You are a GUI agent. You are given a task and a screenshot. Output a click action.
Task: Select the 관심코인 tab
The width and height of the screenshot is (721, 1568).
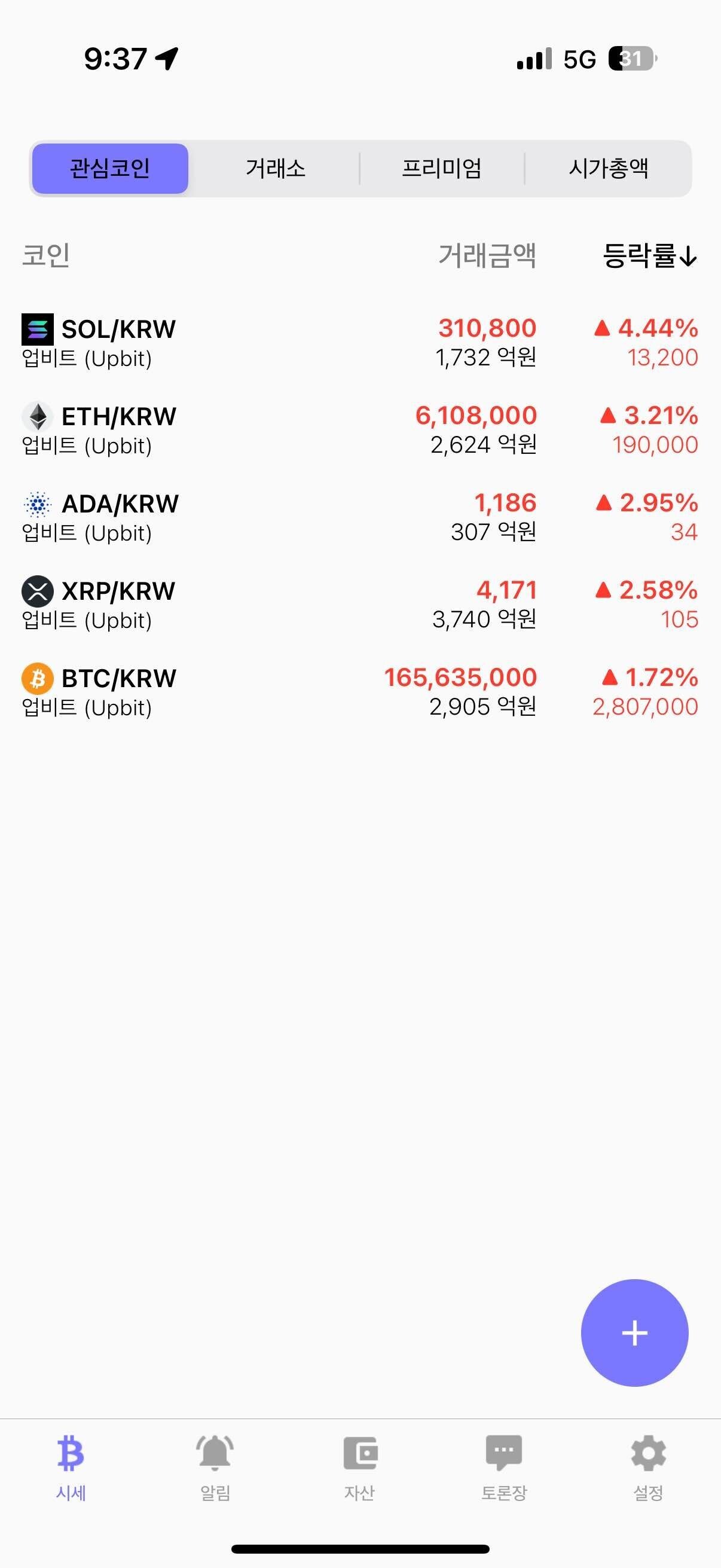point(110,169)
